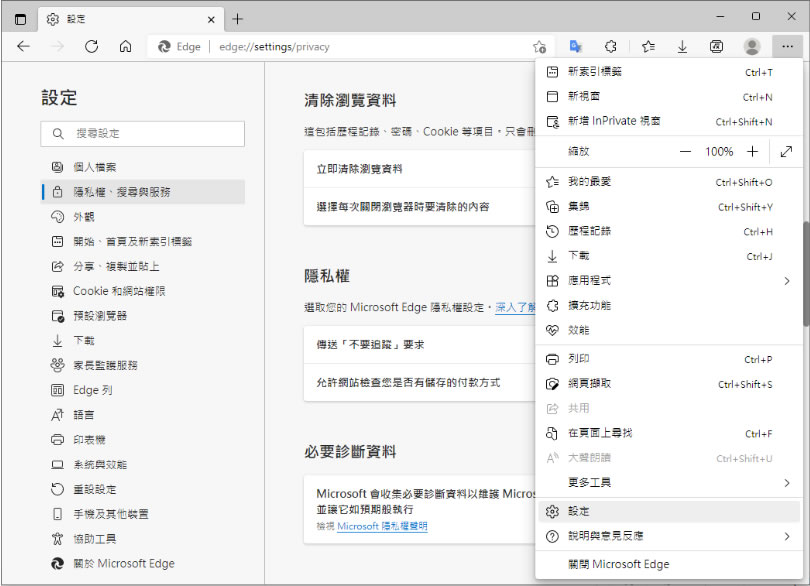Refresh the settings page
The height and width of the screenshot is (586, 810).
coord(91,47)
